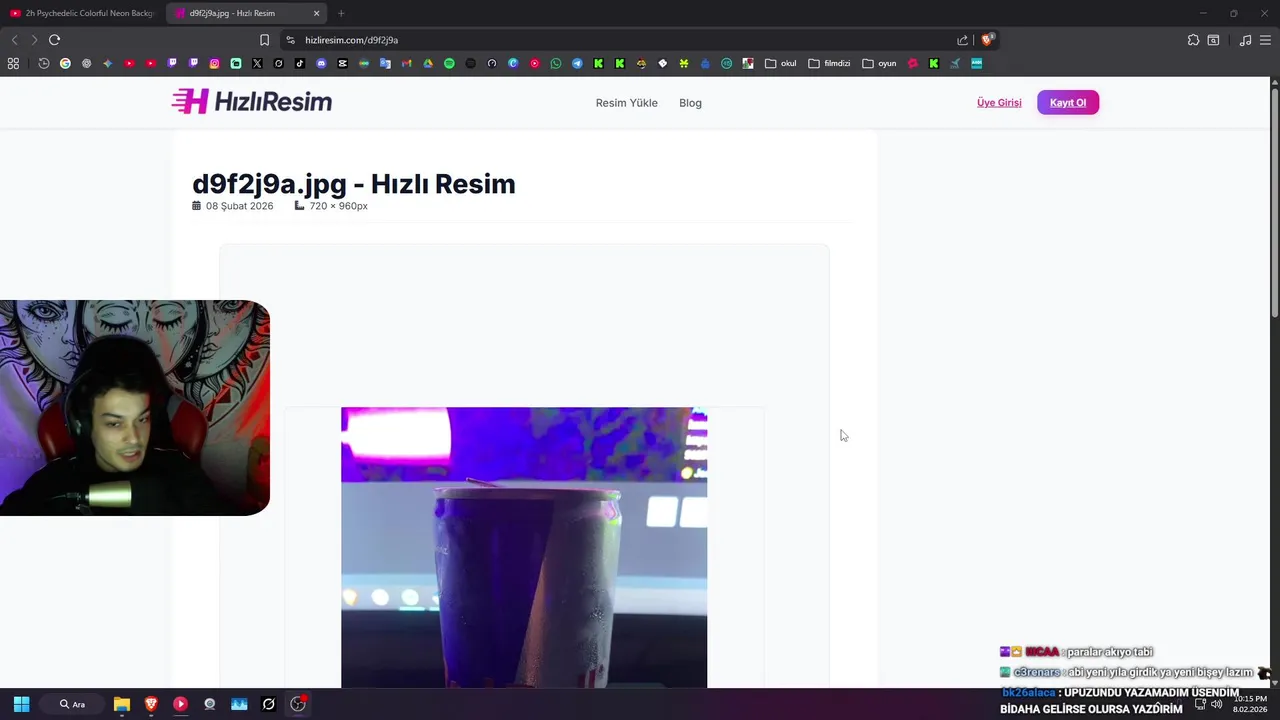1280x720 pixels.
Task: Click the HızlıResim logo
Action: [x=252, y=101]
